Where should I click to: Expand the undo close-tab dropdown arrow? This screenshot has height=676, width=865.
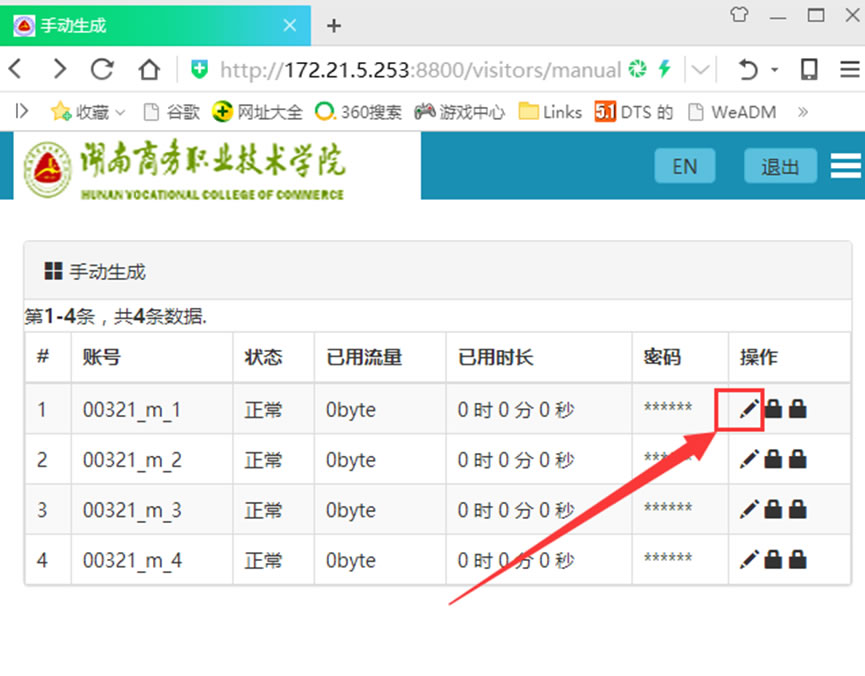[774, 70]
